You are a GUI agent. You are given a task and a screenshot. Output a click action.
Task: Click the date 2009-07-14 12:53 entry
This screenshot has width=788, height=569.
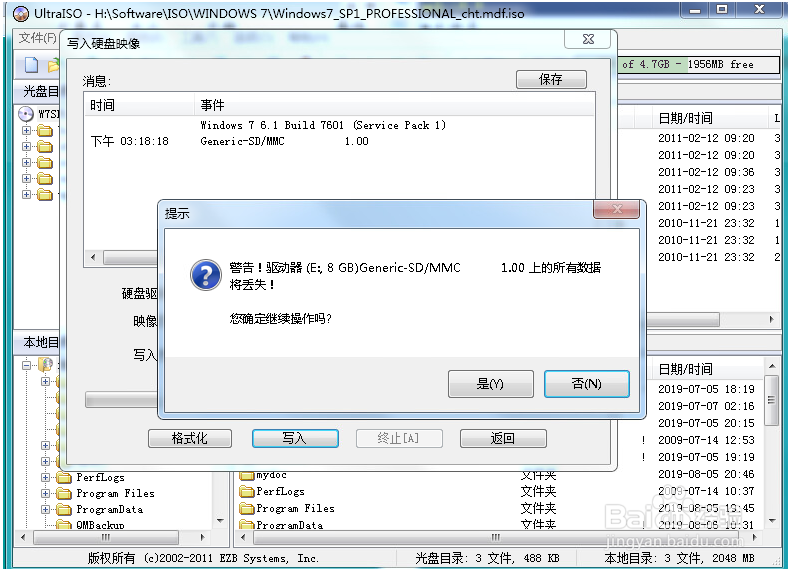(x=706, y=440)
